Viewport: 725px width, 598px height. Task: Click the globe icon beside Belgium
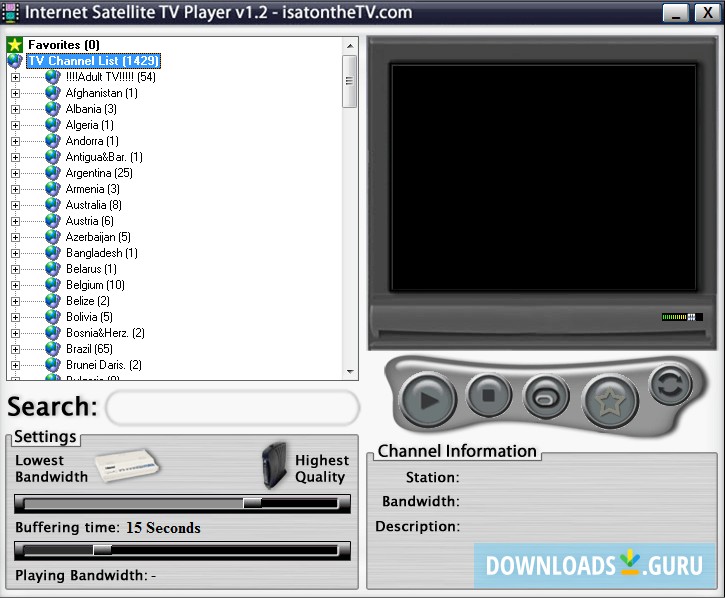[x=53, y=284]
